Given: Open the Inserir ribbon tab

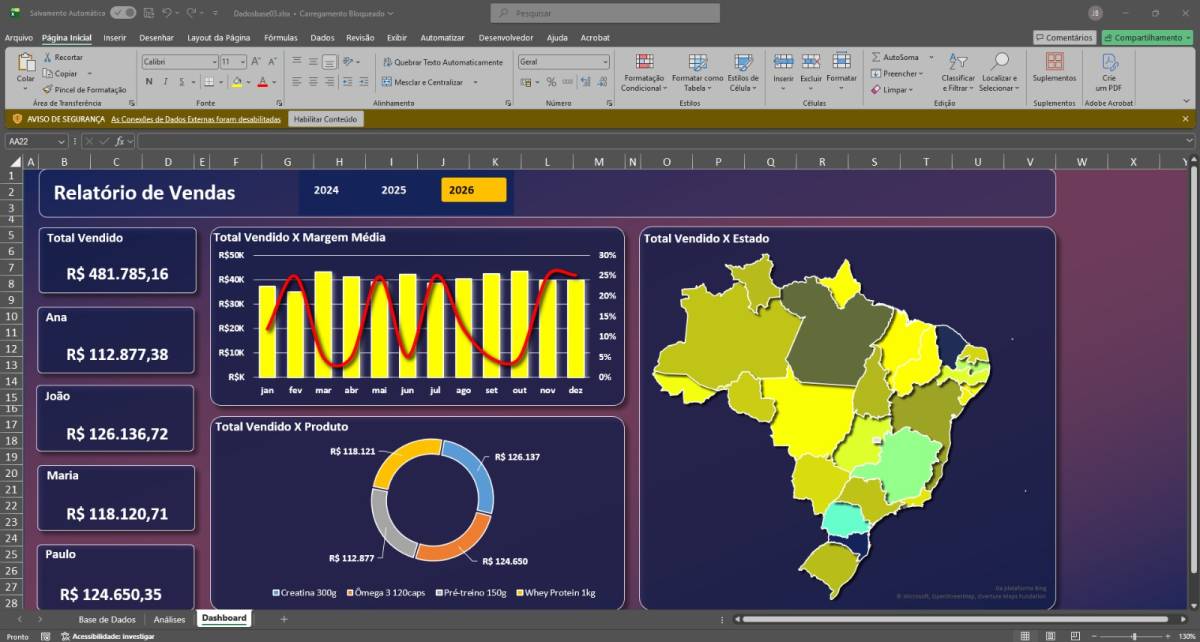Looking at the screenshot, I should [115, 38].
